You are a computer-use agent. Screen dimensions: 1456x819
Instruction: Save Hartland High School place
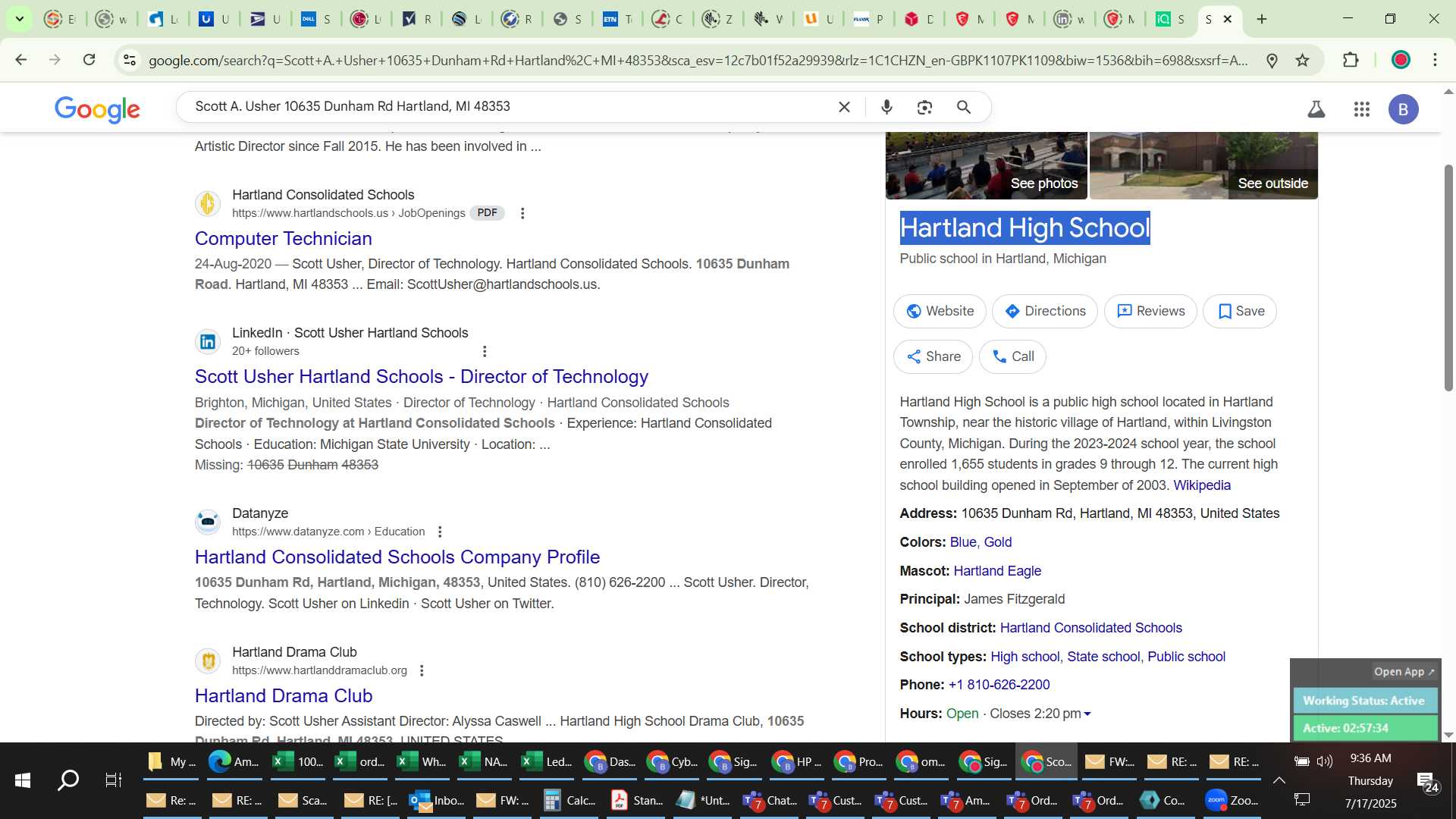[x=1240, y=311]
